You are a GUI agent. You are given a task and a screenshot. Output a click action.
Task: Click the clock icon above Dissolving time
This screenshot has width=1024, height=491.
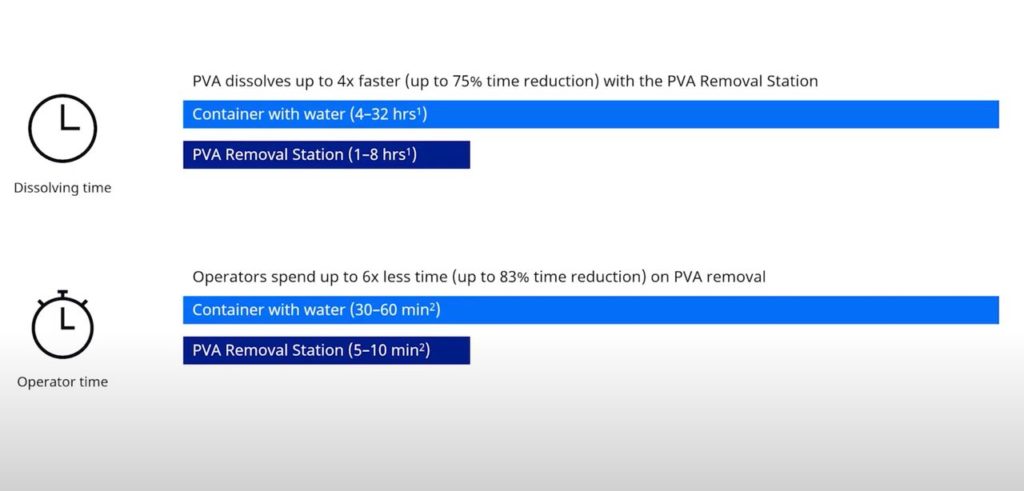[62, 128]
